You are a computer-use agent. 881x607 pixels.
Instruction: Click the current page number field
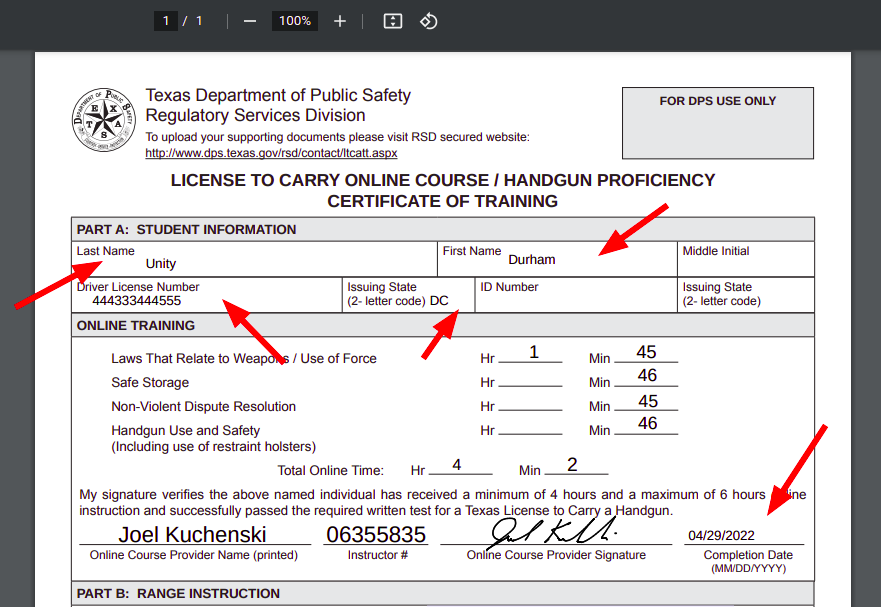coord(166,21)
